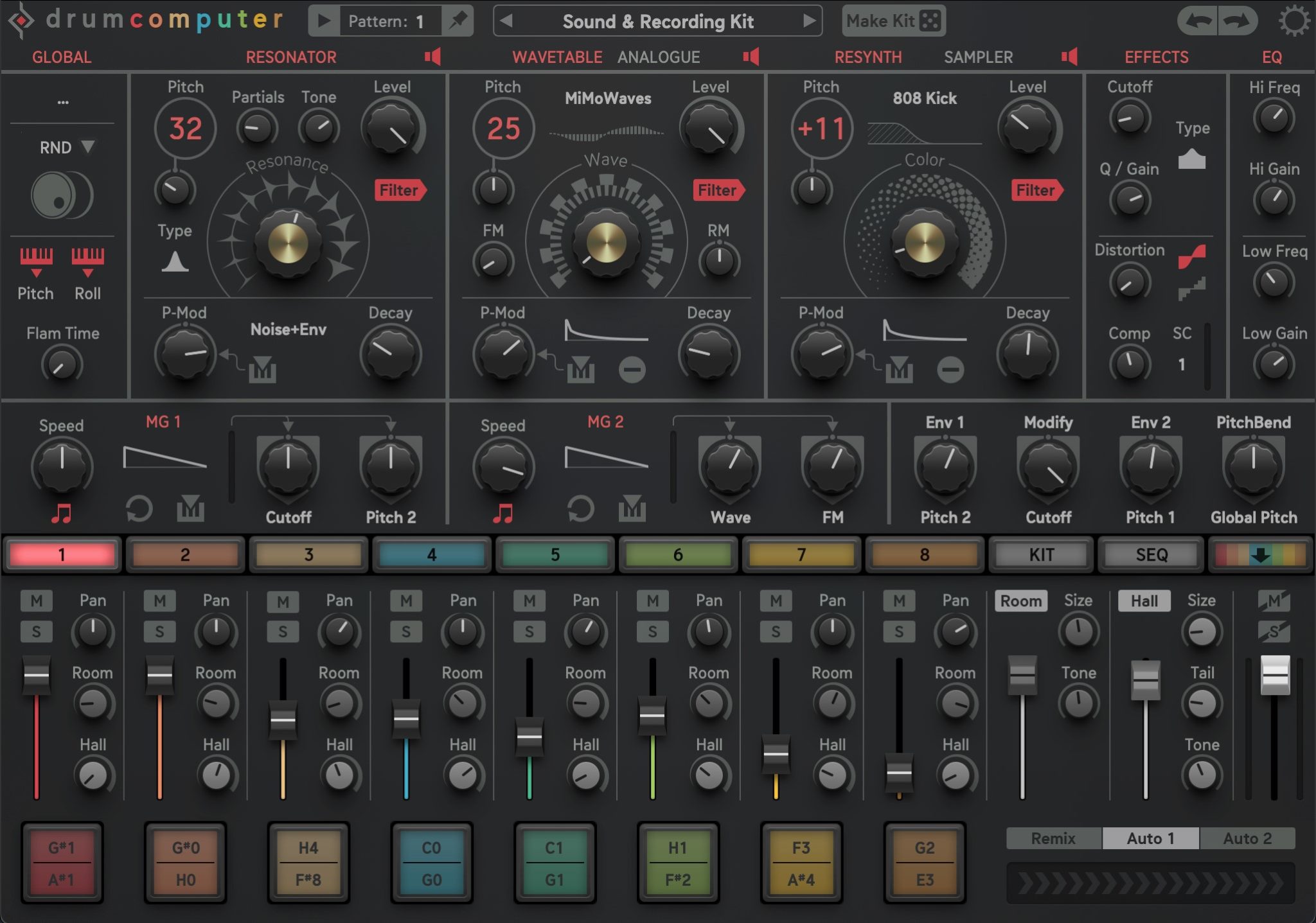Mute channel 1 with M button
Image resolution: width=1316 pixels, height=923 pixels.
point(37,601)
